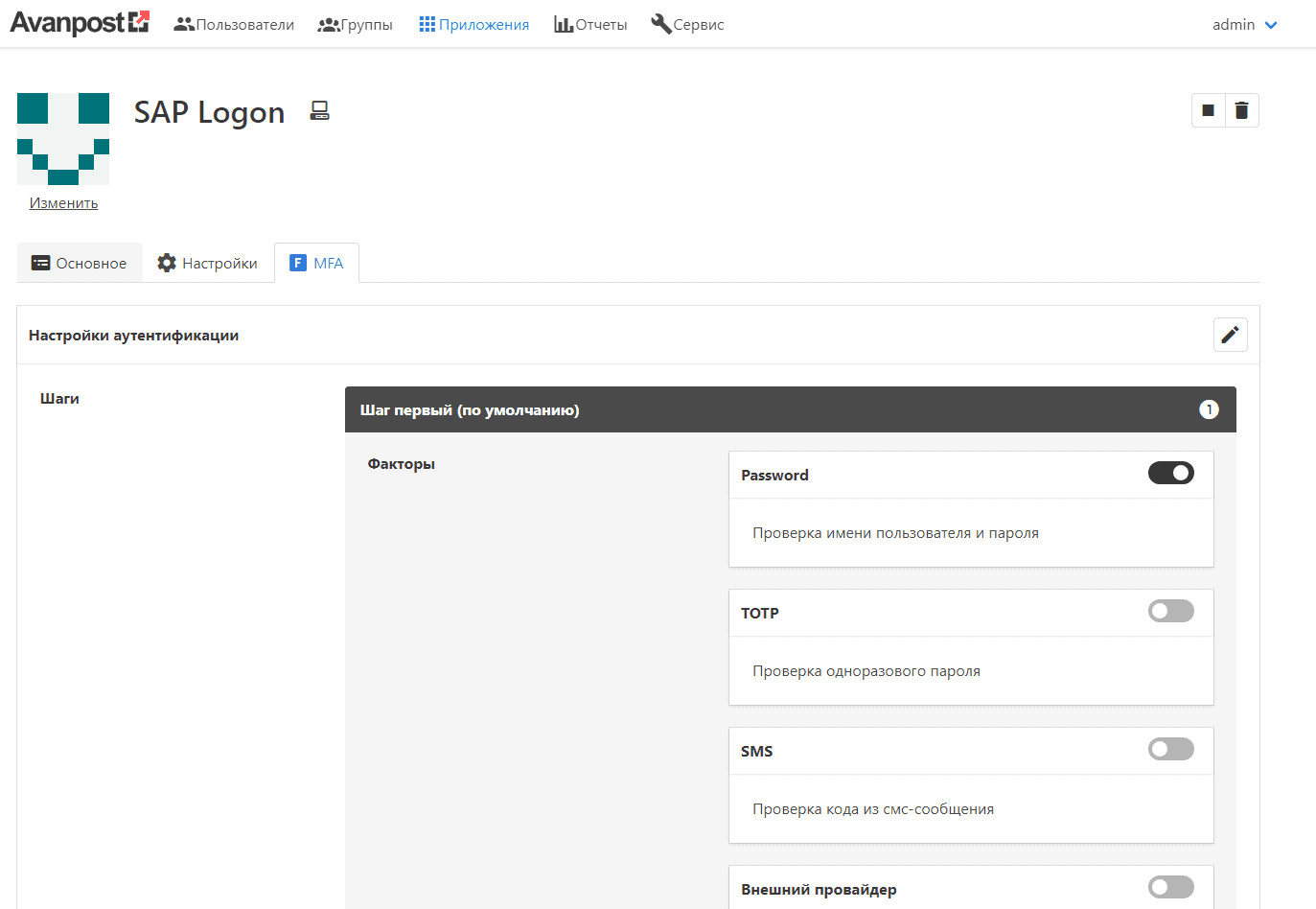Image resolution: width=1316 pixels, height=909 pixels.
Task: Click the Изменить link under avatar
Action: coord(63,203)
